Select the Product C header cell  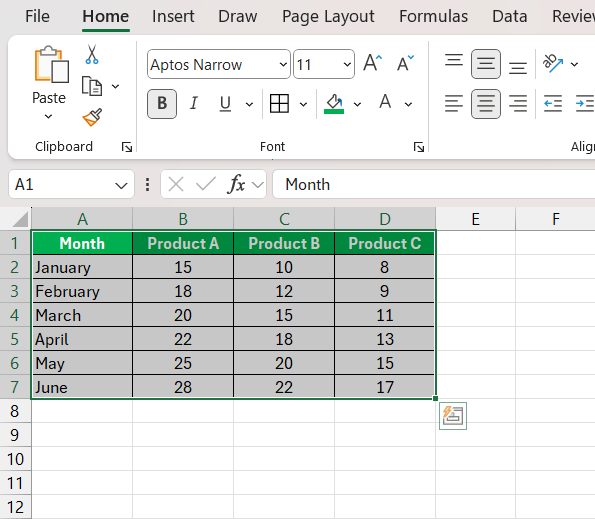385,243
